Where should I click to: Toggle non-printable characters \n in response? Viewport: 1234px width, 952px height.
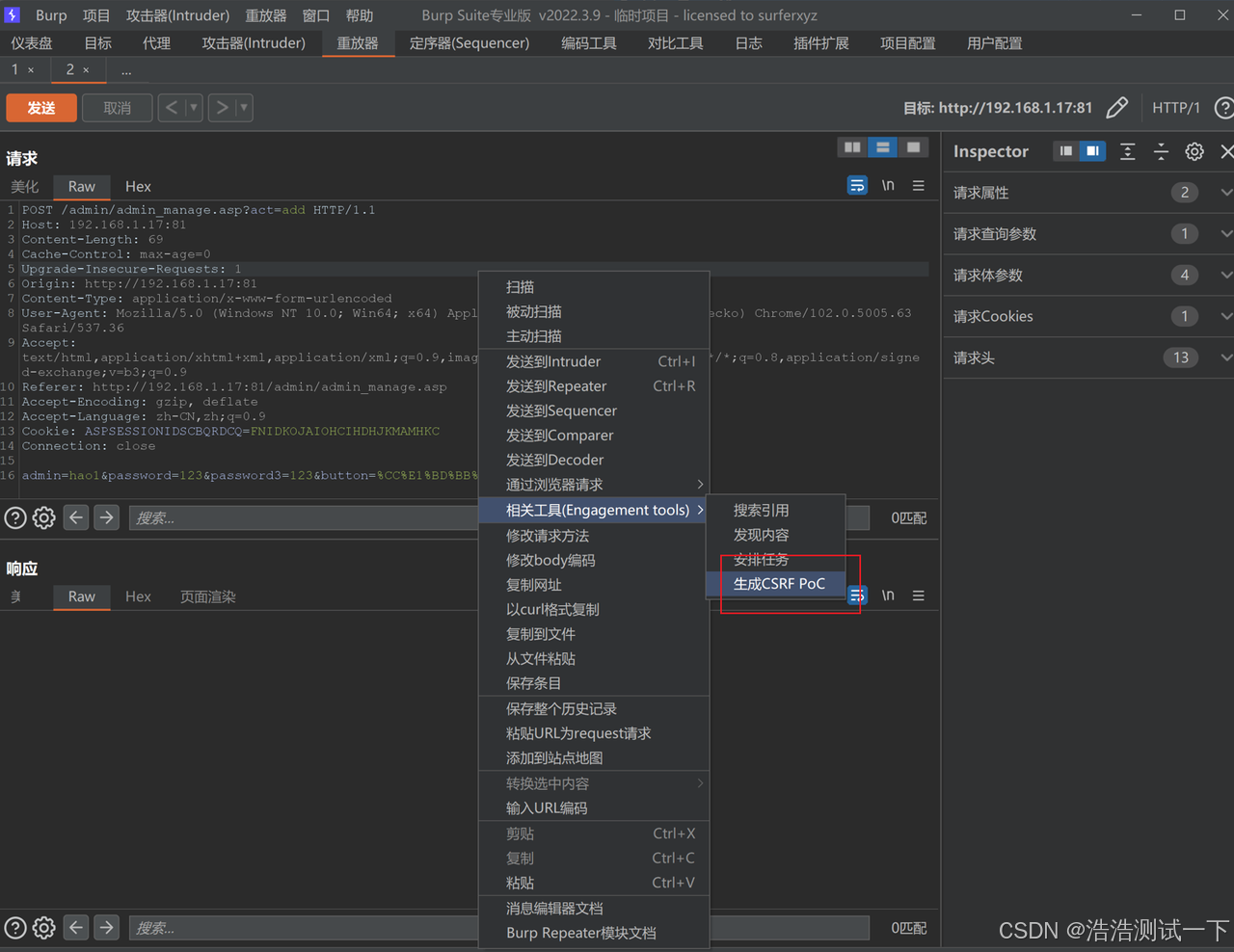(888, 595)
